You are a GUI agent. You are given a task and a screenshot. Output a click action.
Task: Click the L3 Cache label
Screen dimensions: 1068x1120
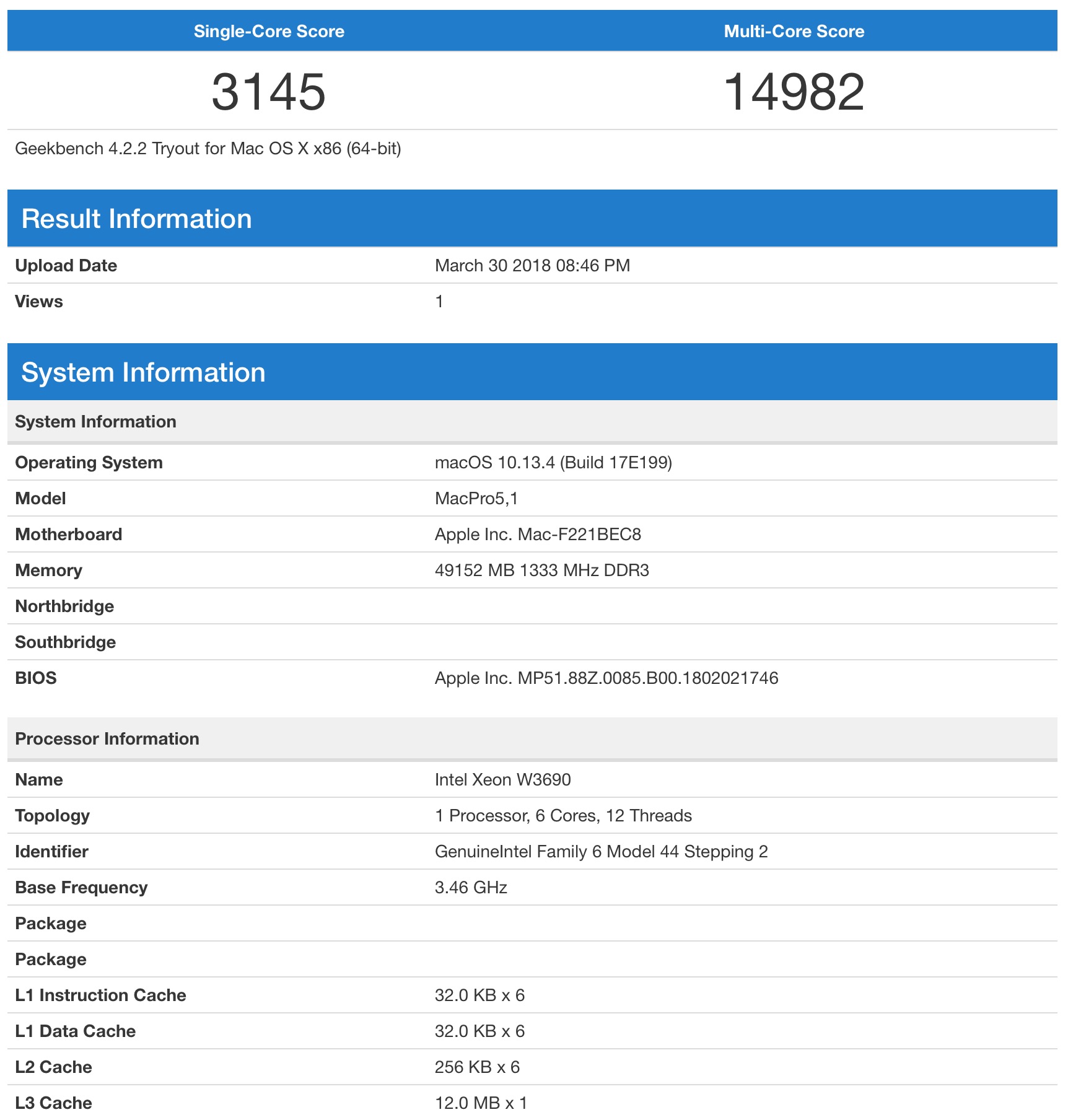(x=53, y=1103)
